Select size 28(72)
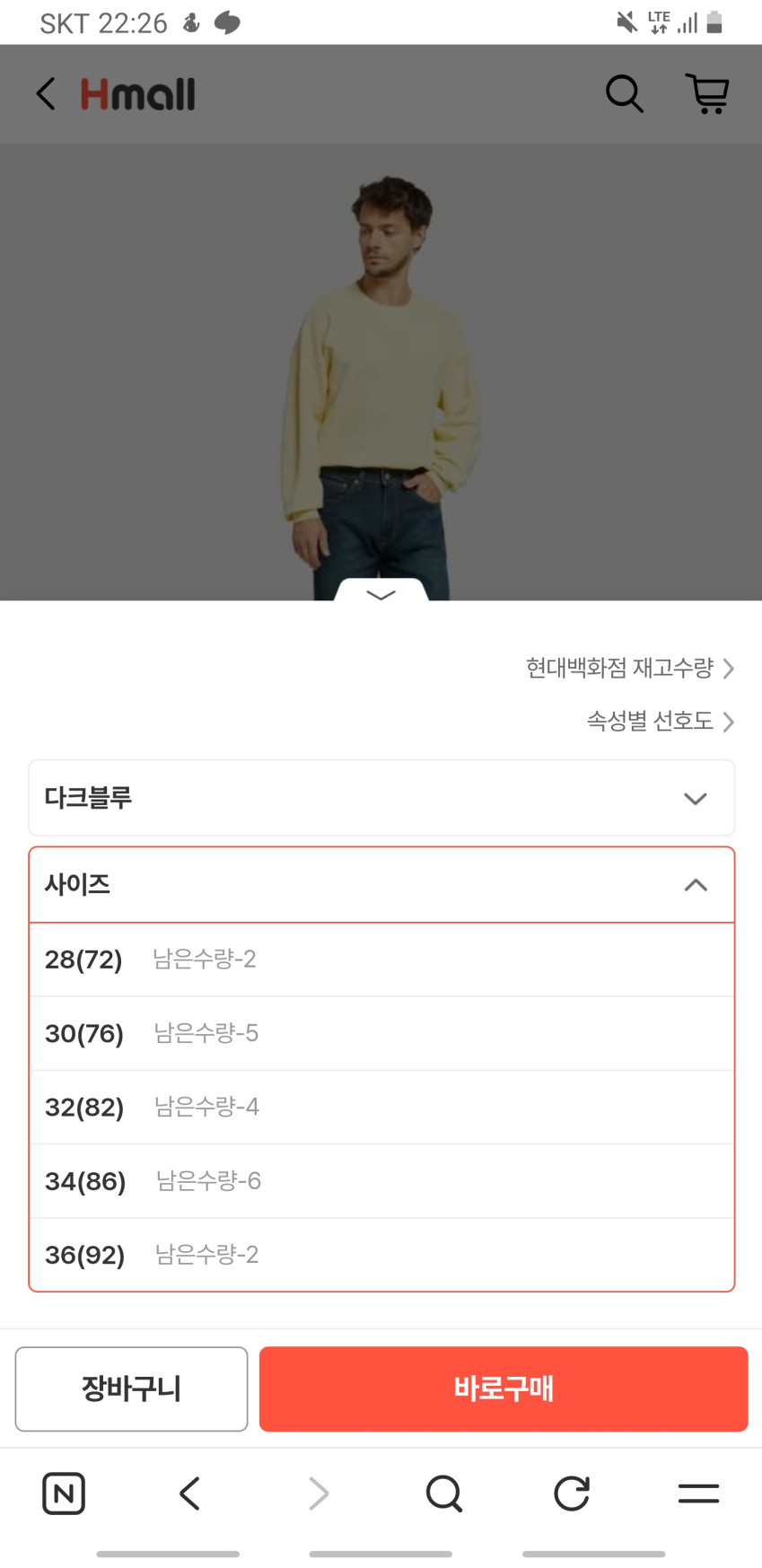The image size is (762, 1568). 381,959
